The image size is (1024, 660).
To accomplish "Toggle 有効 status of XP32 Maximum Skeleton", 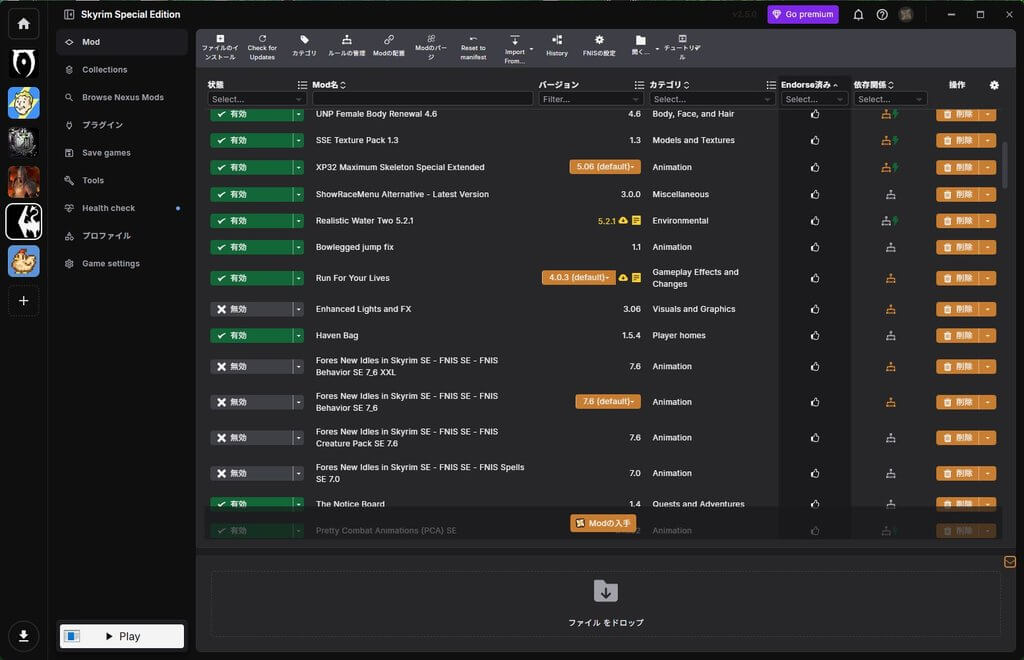I will point(251,168).
